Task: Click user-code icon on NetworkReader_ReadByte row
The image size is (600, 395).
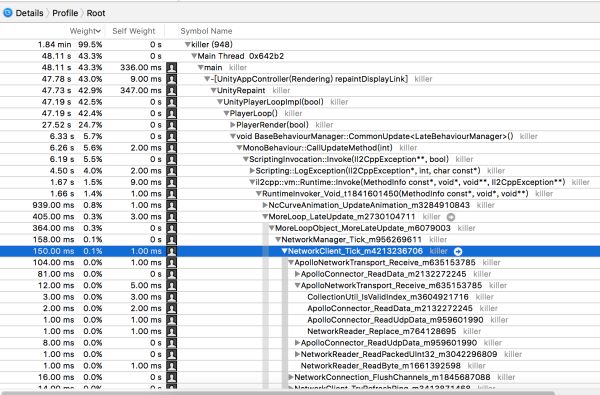Action: (171, 366)
